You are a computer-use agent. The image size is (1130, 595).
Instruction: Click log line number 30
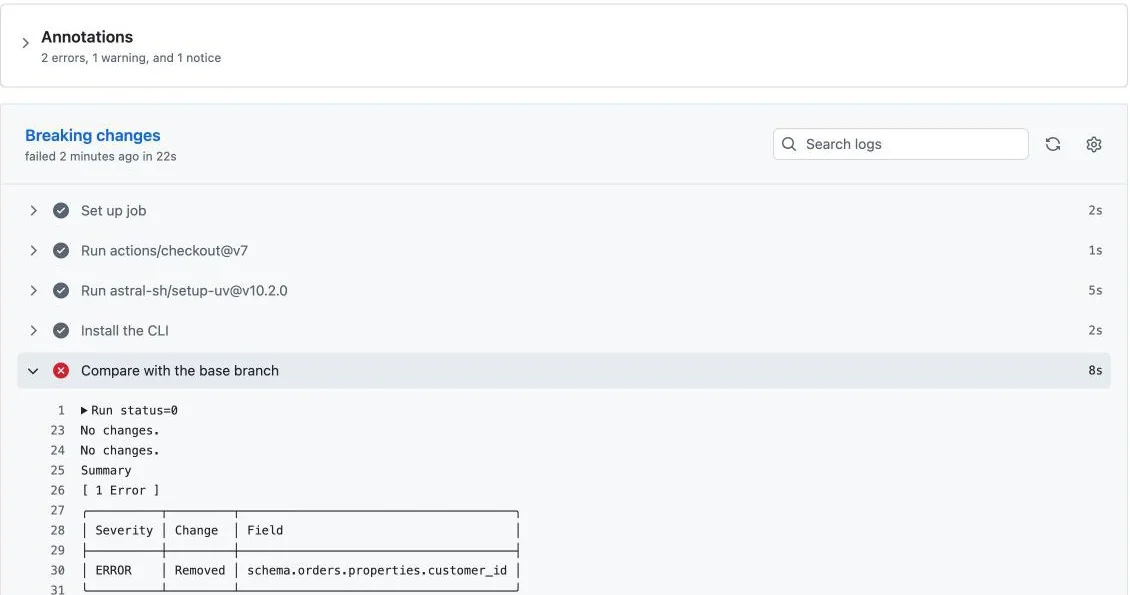point(58,571)
